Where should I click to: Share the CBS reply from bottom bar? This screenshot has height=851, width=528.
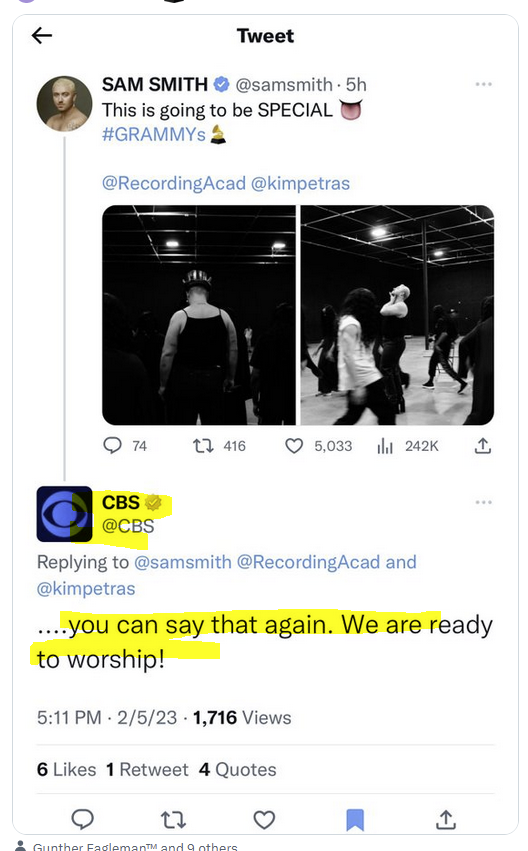446,820
